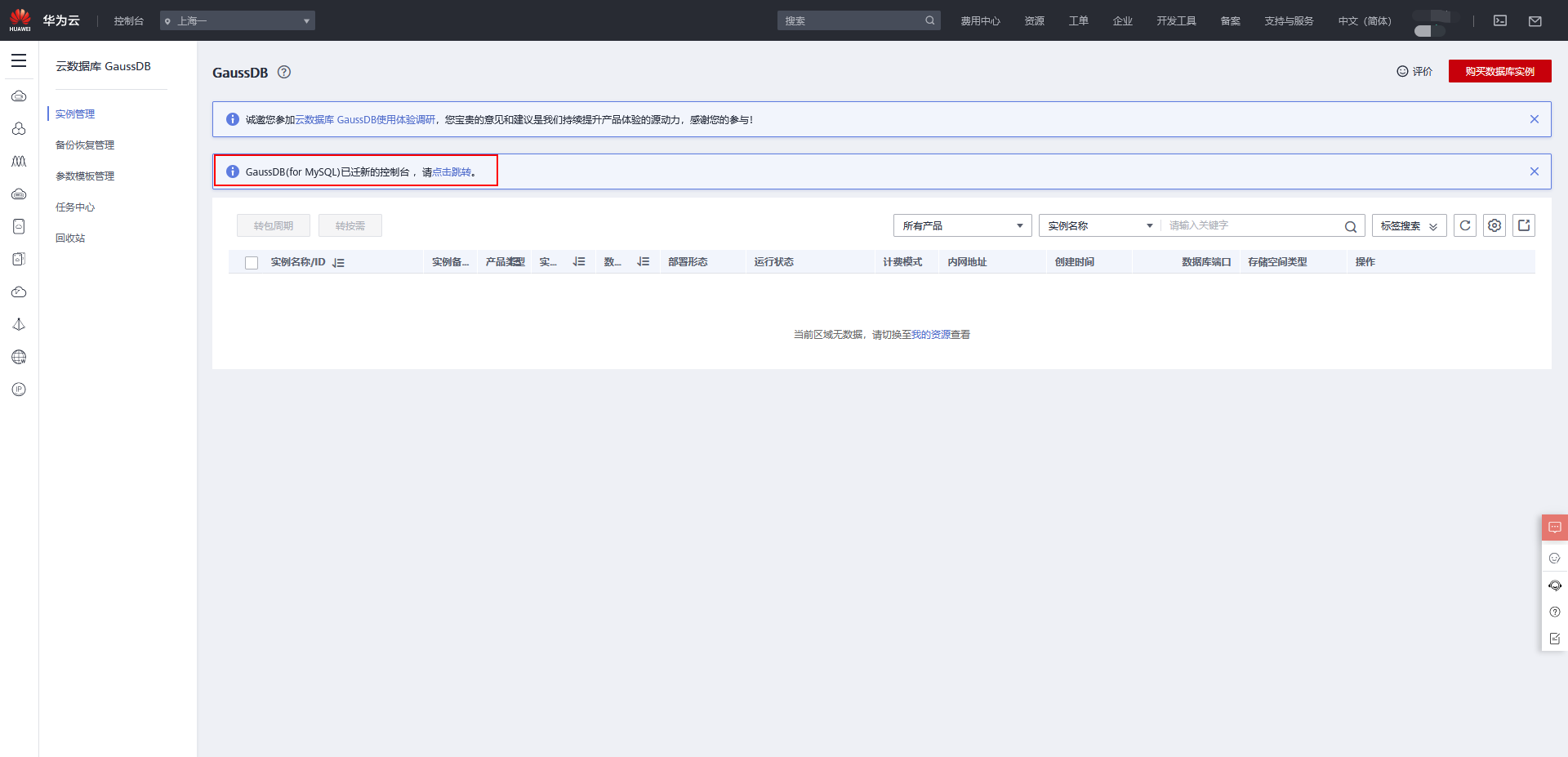Viewport: 1568px width, 757px height.
Task: Open 开发工具 in the top navigation
Action: pos(1177,20)
